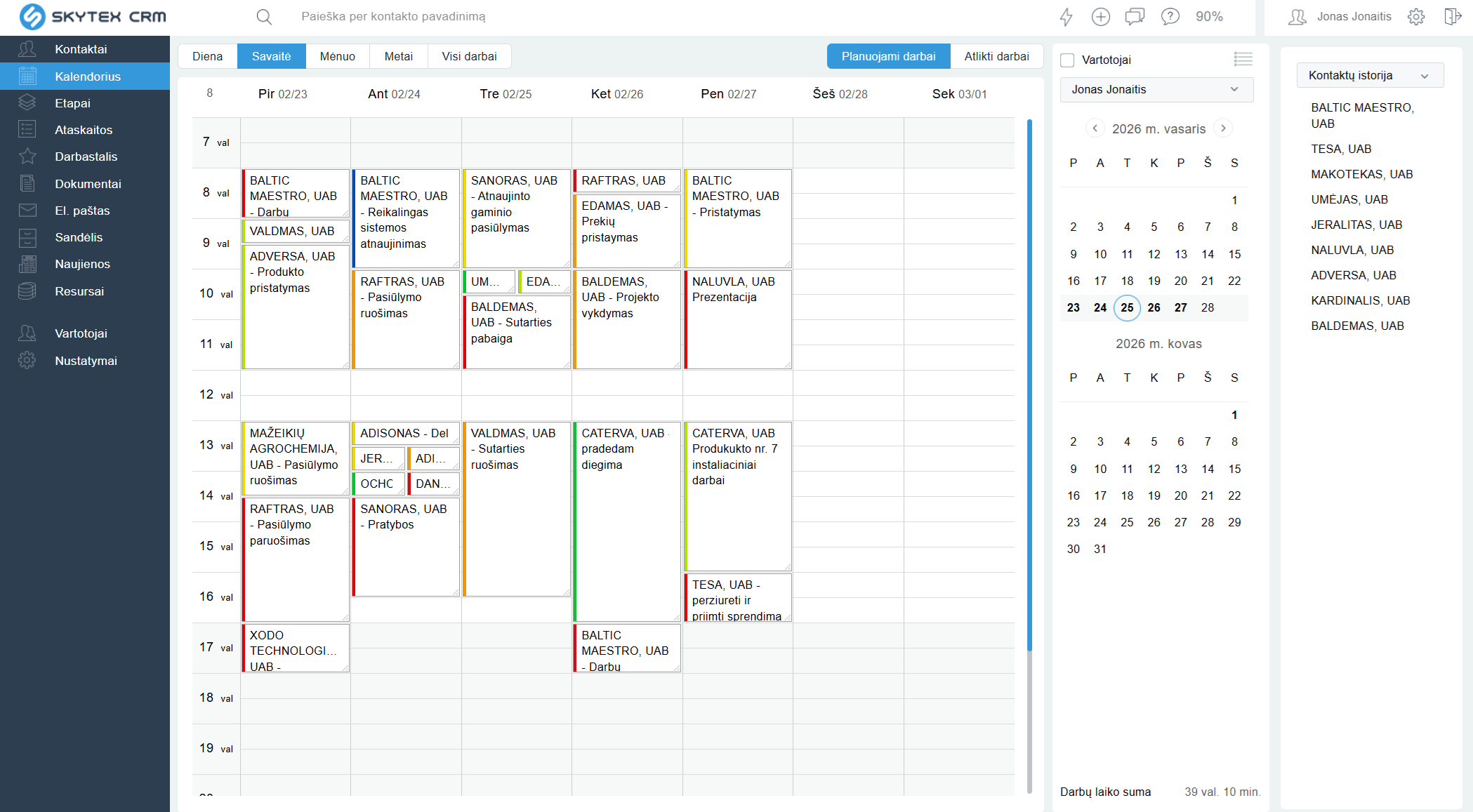This screenshot has width=1473, height=812.
Task: Open JERALITAS, UAB from contact history
Action: click(1356, 225)
